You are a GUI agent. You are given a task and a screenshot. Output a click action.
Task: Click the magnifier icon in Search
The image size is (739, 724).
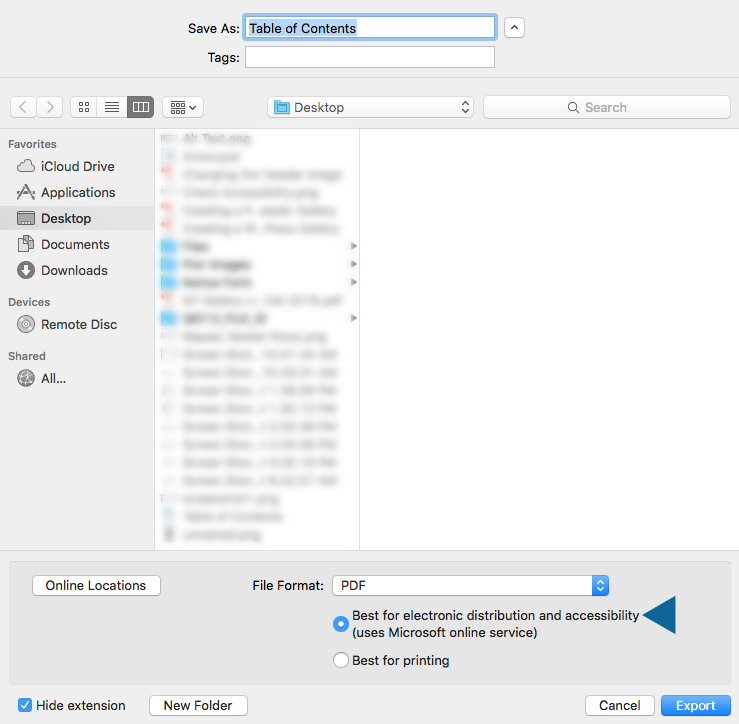[x=573, y=107]
